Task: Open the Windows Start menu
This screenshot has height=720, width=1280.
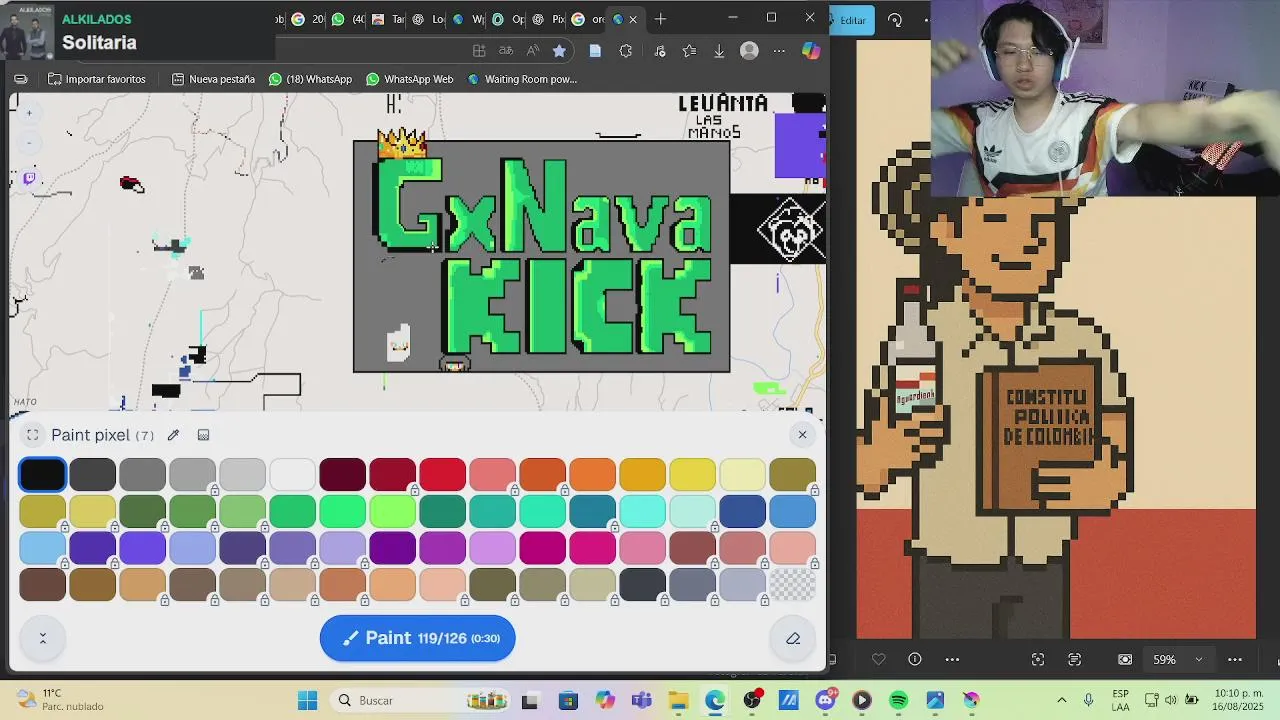Action: click(307, 700)
